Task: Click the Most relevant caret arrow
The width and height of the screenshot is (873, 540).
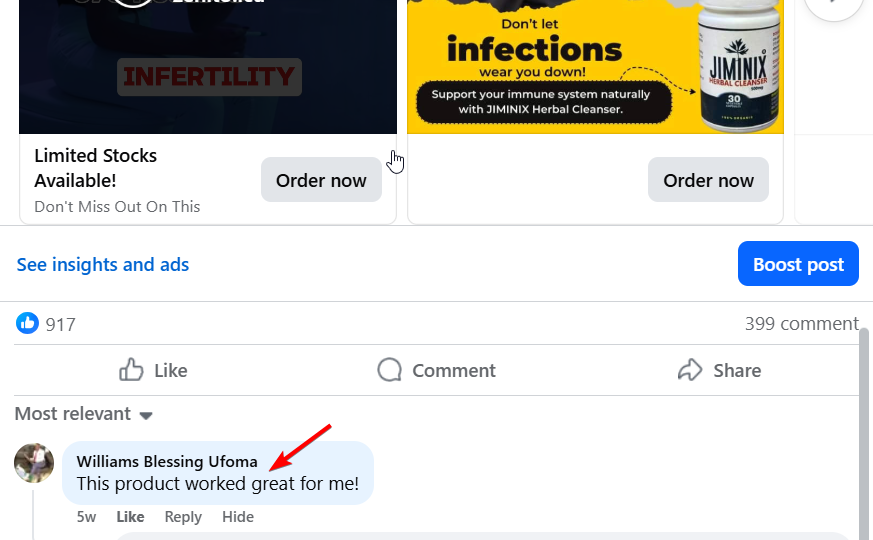Action: 146,415
